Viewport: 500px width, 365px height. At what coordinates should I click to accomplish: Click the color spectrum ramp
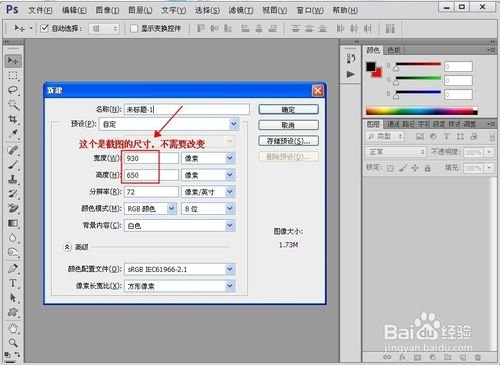tap(422, 111)
